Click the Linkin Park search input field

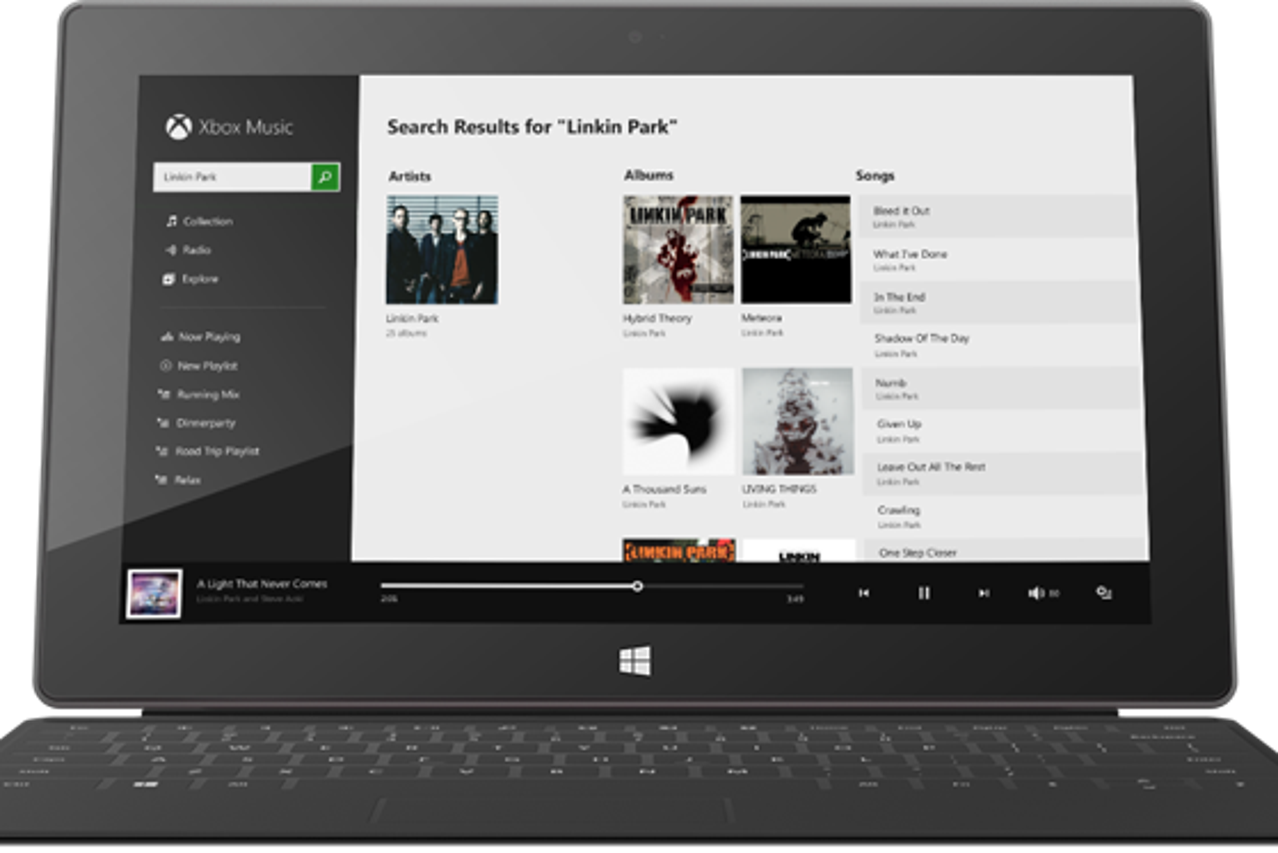[232, 177]
